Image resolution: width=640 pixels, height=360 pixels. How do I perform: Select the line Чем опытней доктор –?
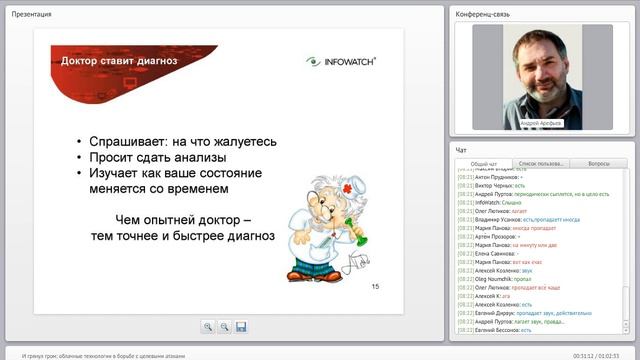click(183, 220)
